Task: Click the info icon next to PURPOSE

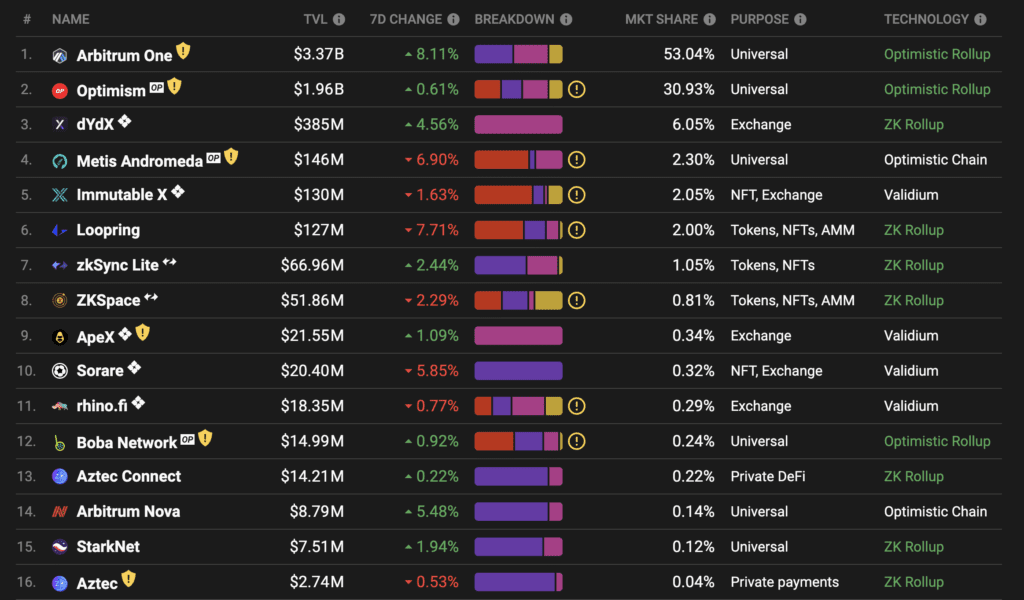Action: (800, 20)
